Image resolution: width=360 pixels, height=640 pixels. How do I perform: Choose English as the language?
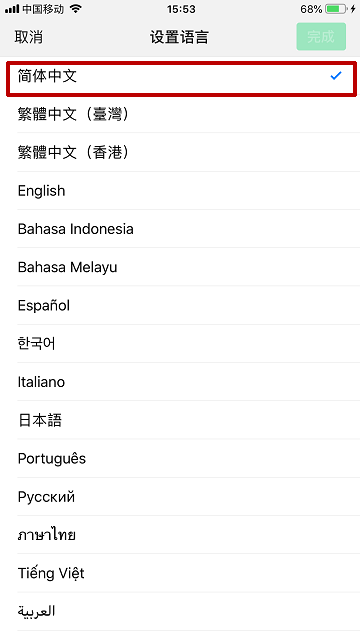[180, 191]
